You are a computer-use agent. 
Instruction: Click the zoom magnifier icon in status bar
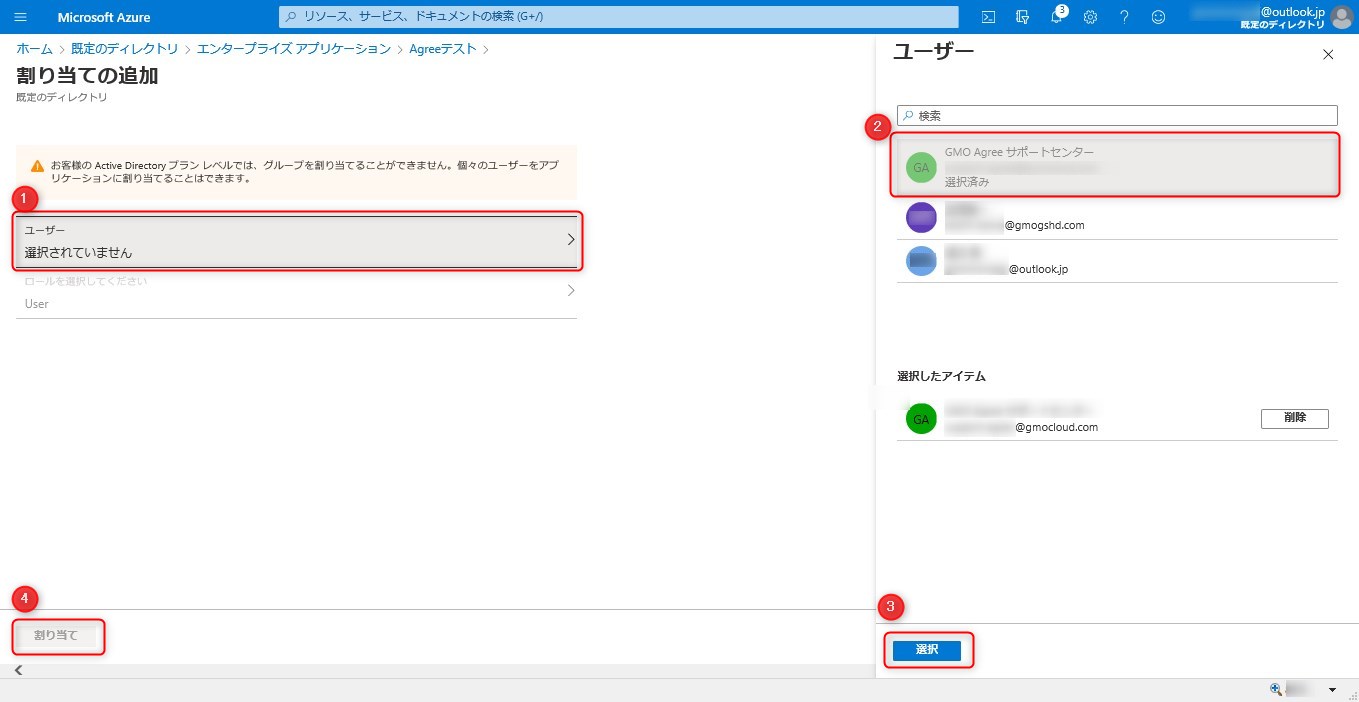click(x=1276, y=690)
